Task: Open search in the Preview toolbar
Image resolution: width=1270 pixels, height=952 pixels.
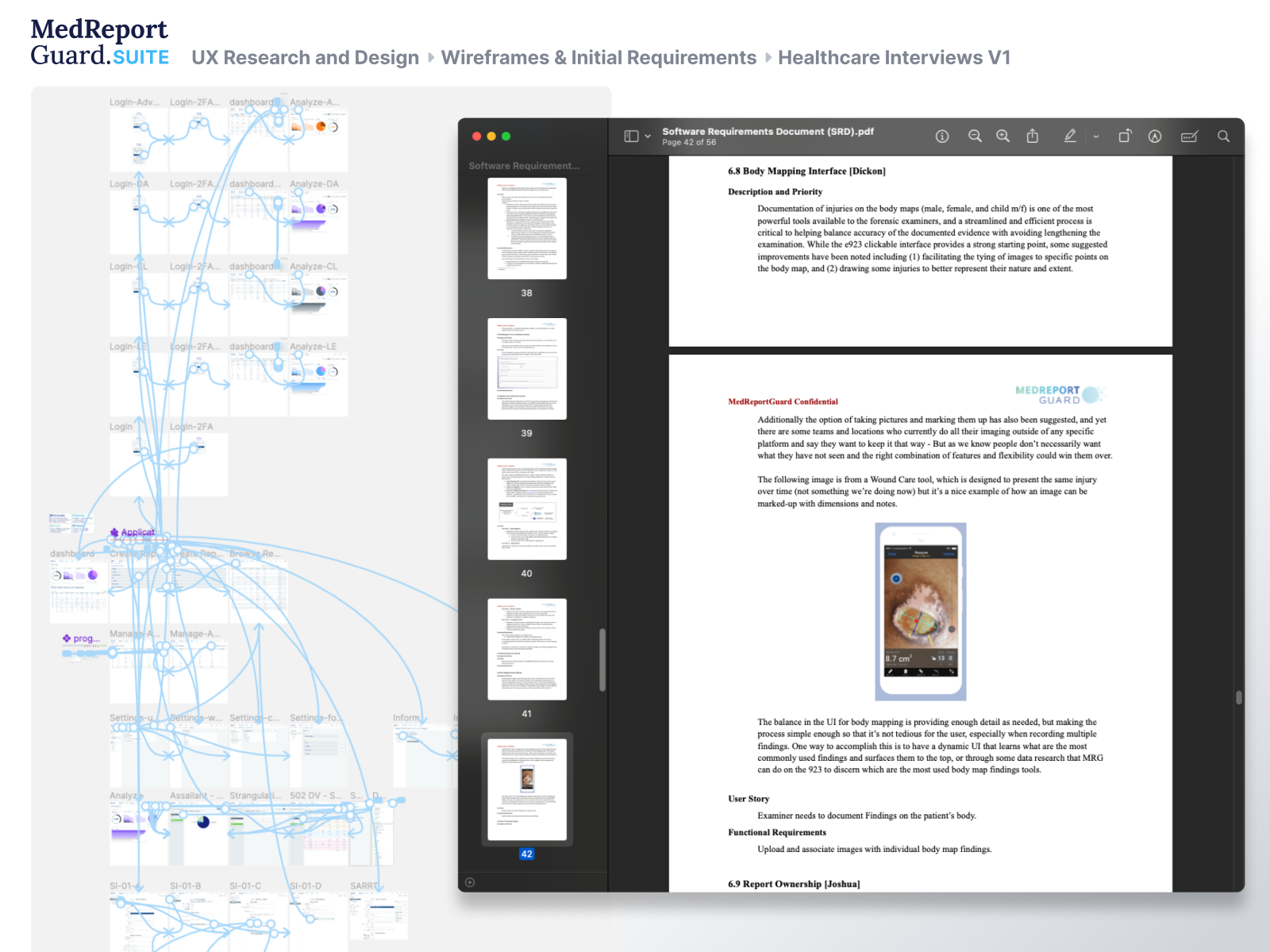Action: pyautogui.click(x=1224, y=136)
